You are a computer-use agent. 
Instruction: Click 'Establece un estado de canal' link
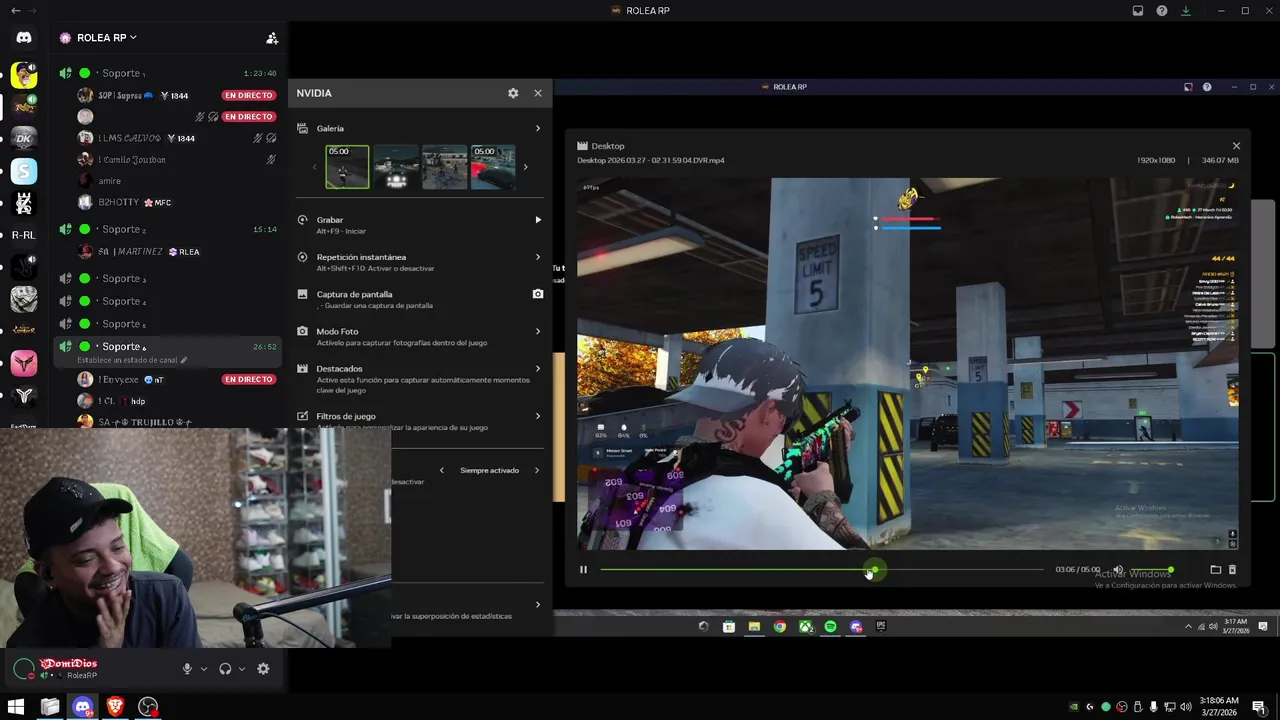pos(132,360)
